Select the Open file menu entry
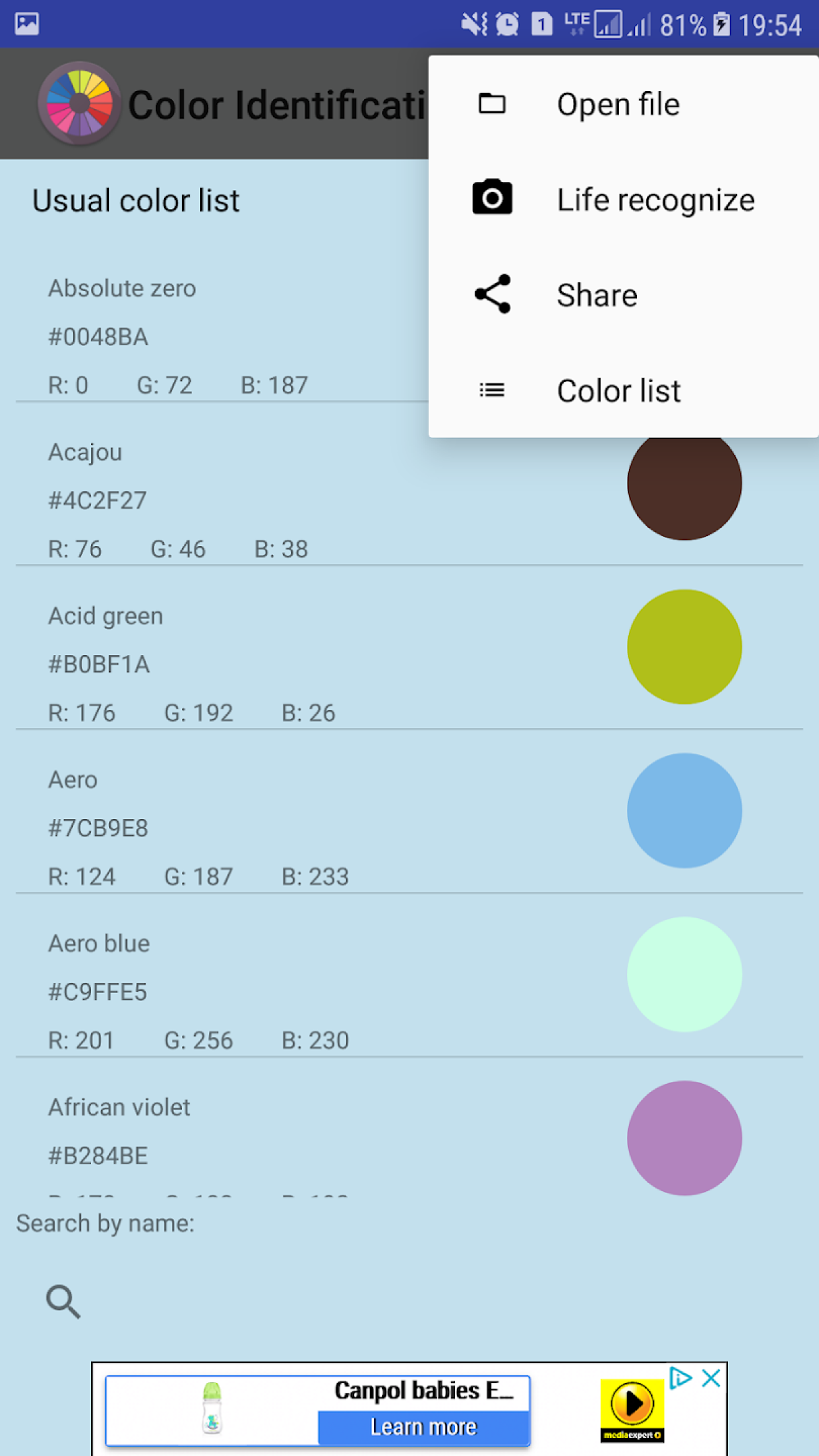 pos(624,104)
